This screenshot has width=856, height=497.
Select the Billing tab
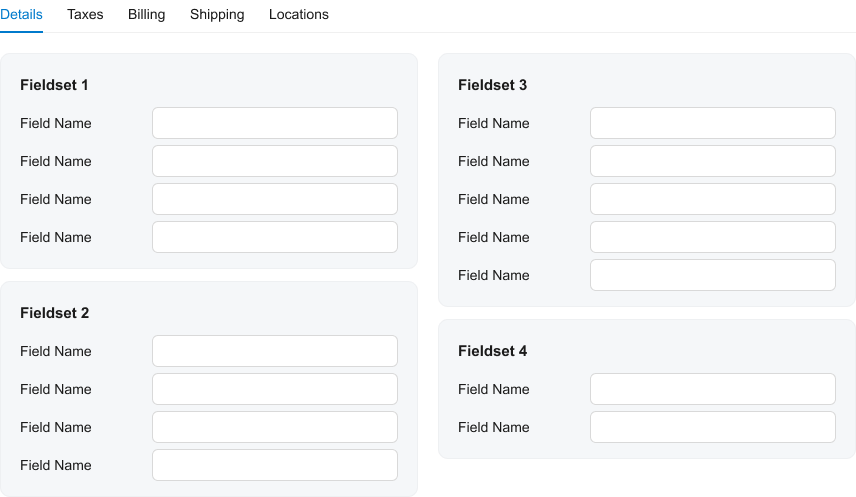(x=147, y=15)
